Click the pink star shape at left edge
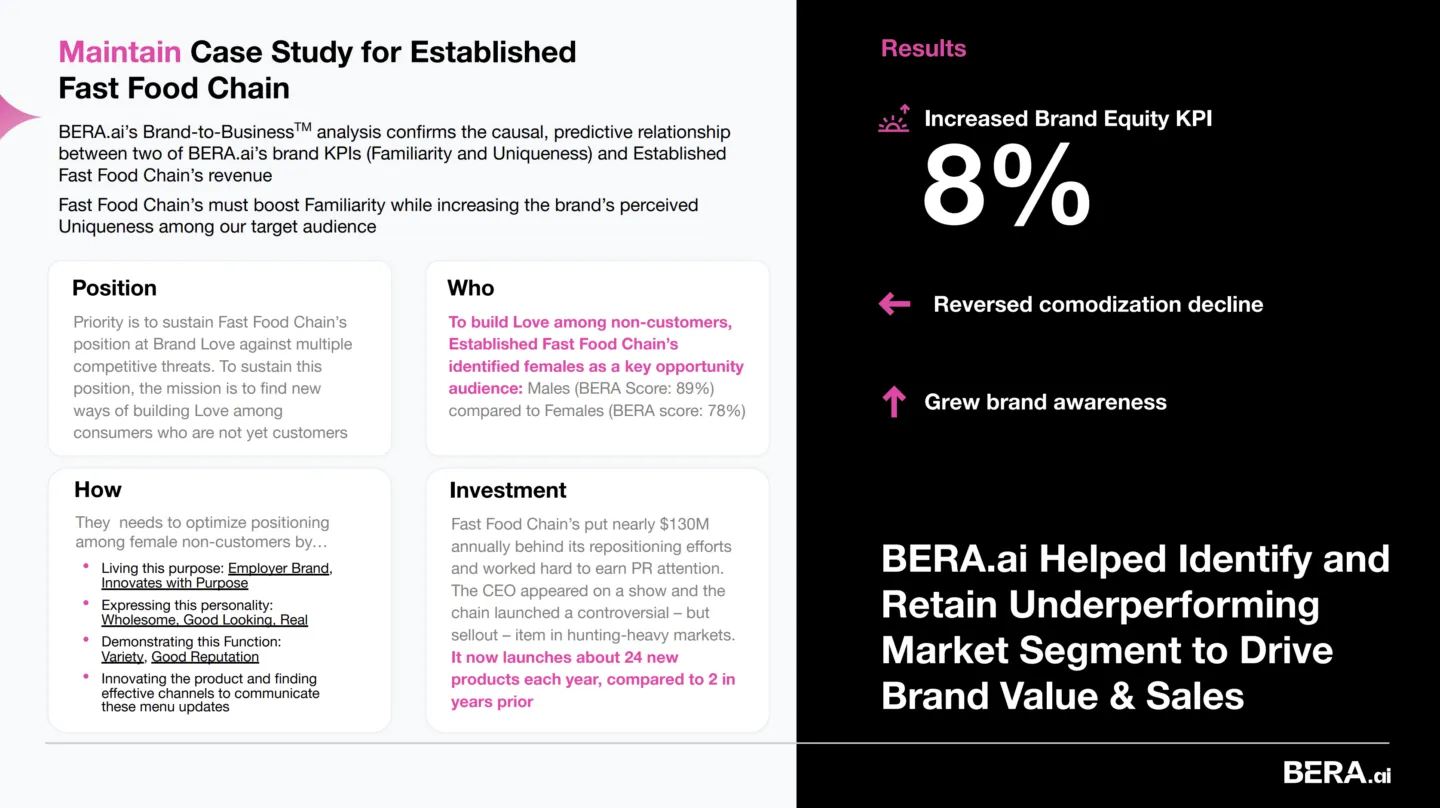The height and width of the screenshot is (808, 1440). pos(19,117)
